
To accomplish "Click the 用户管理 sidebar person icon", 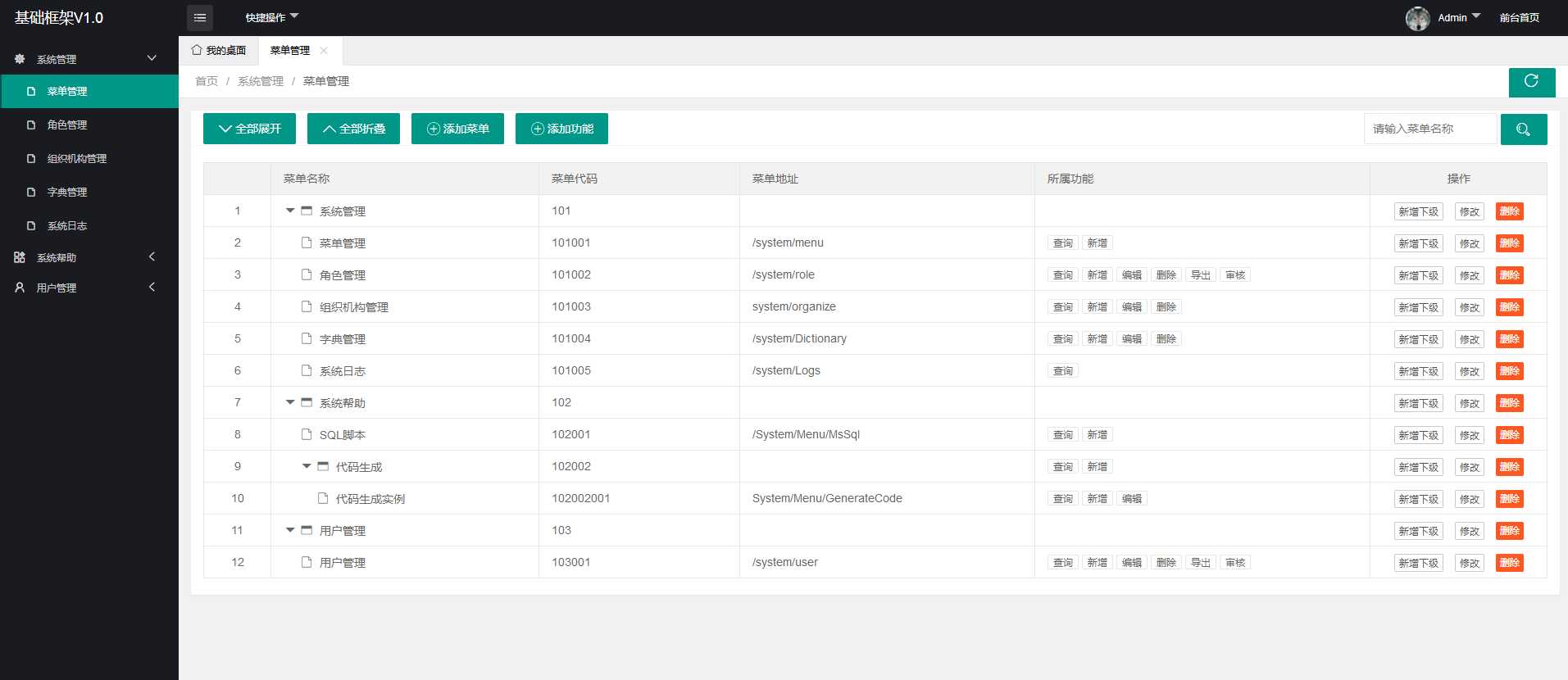I will (x=20, y=288).
